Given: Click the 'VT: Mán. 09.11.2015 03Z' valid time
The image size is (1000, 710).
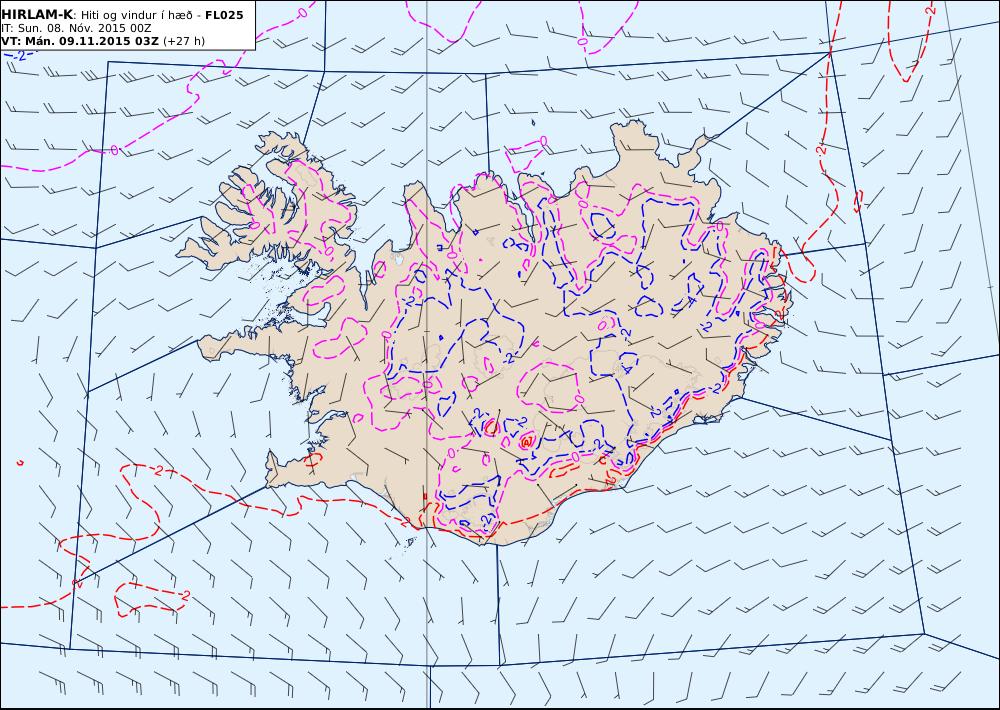Looking at the screenshot, I should point(80,41).
